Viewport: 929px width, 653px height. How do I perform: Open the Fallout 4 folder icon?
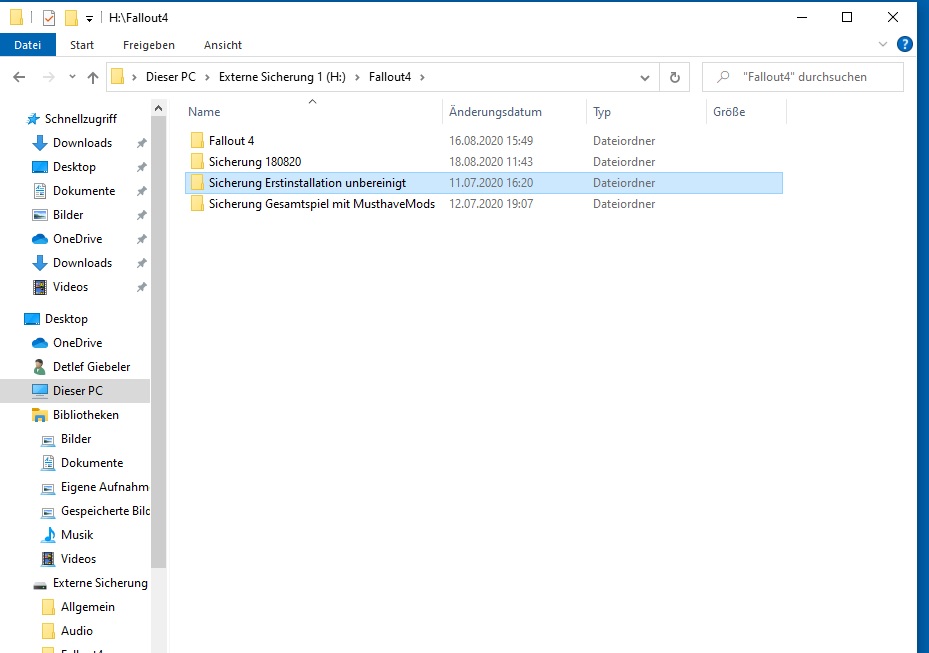(197, 141)
